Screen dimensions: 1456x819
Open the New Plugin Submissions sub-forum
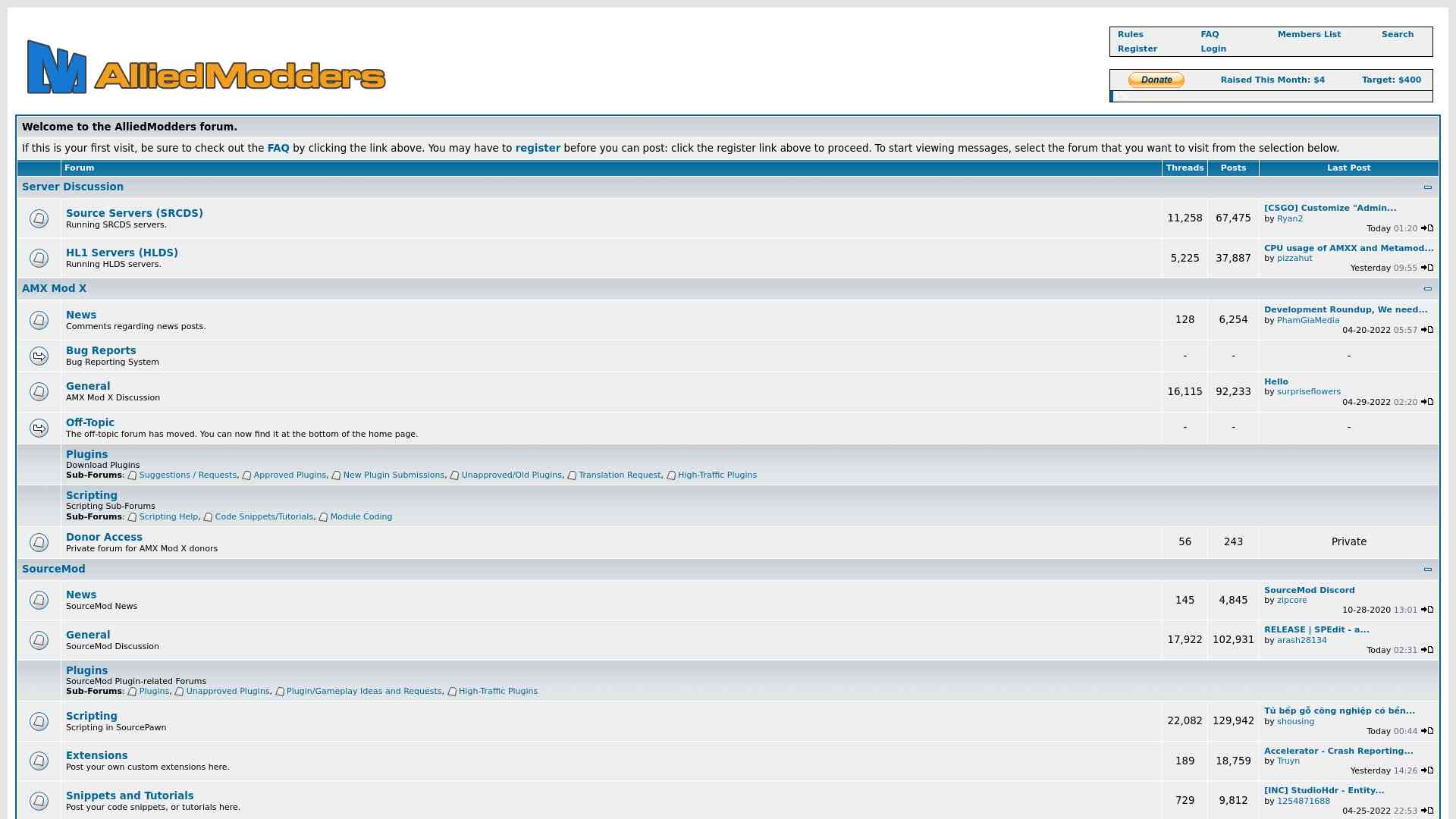point(394,475)
